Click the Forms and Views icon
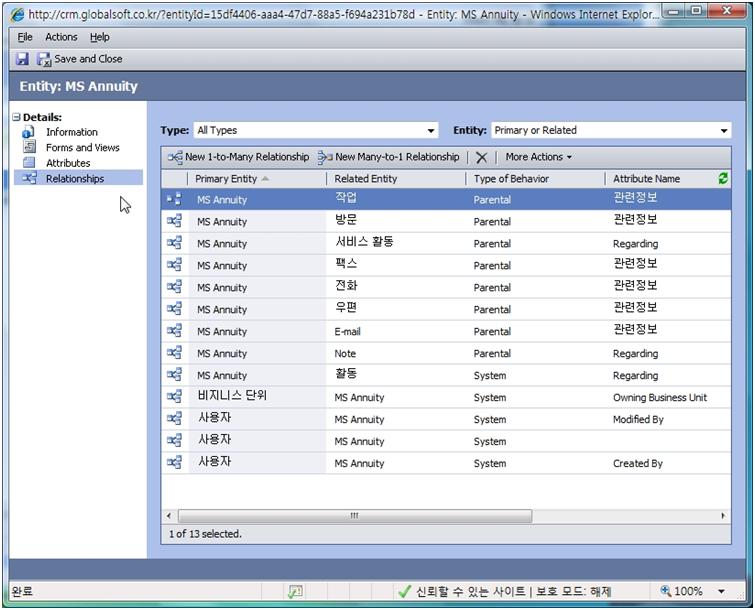The image size is (755, 610). [x=29, y=146]
